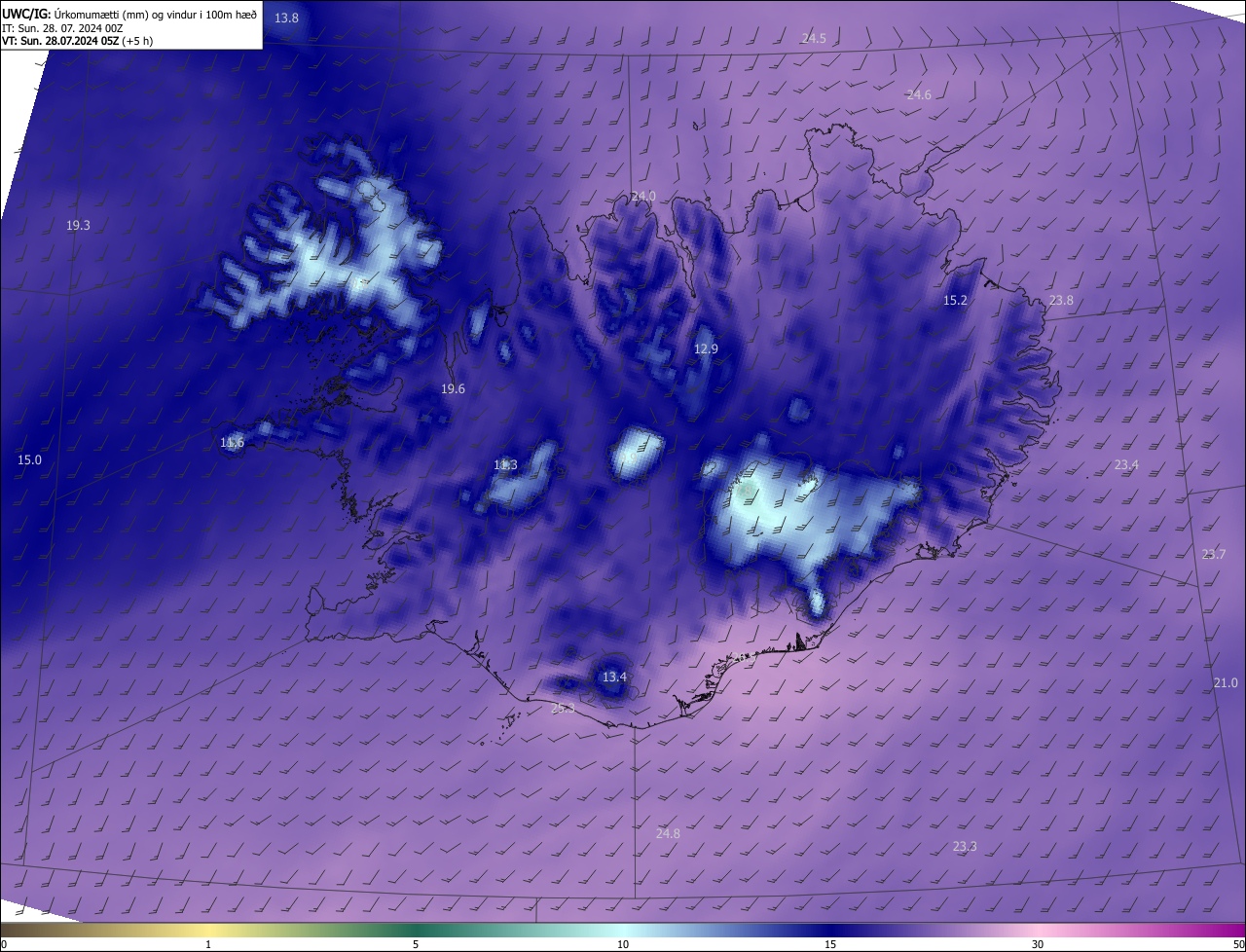Click the 23.7 value label

[1214, 554]
